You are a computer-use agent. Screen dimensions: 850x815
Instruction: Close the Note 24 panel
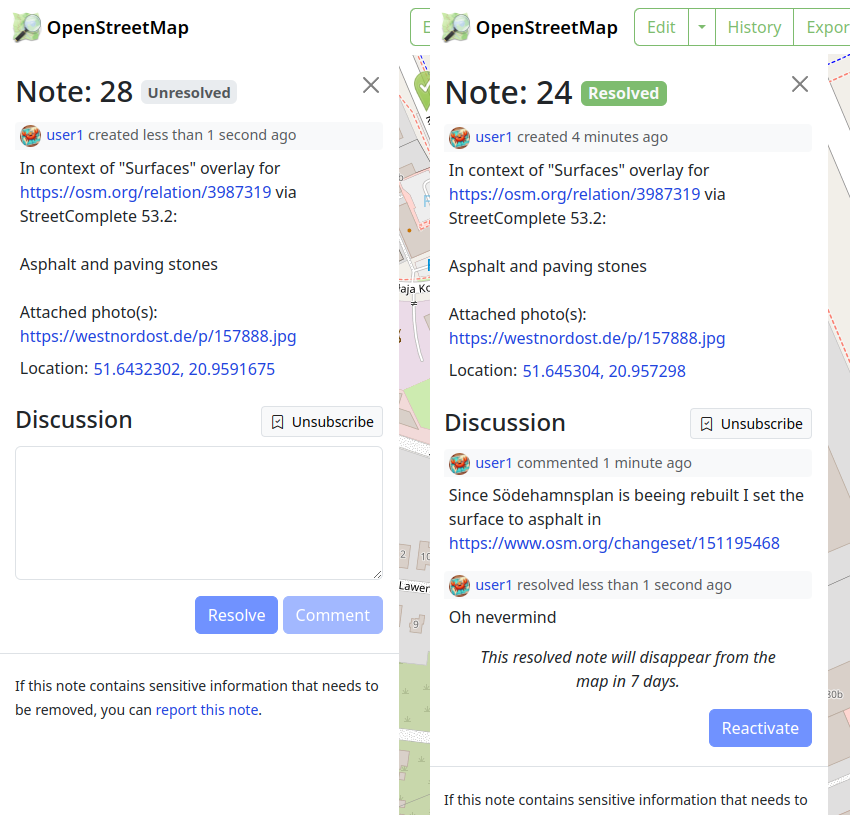pos(800,84)
